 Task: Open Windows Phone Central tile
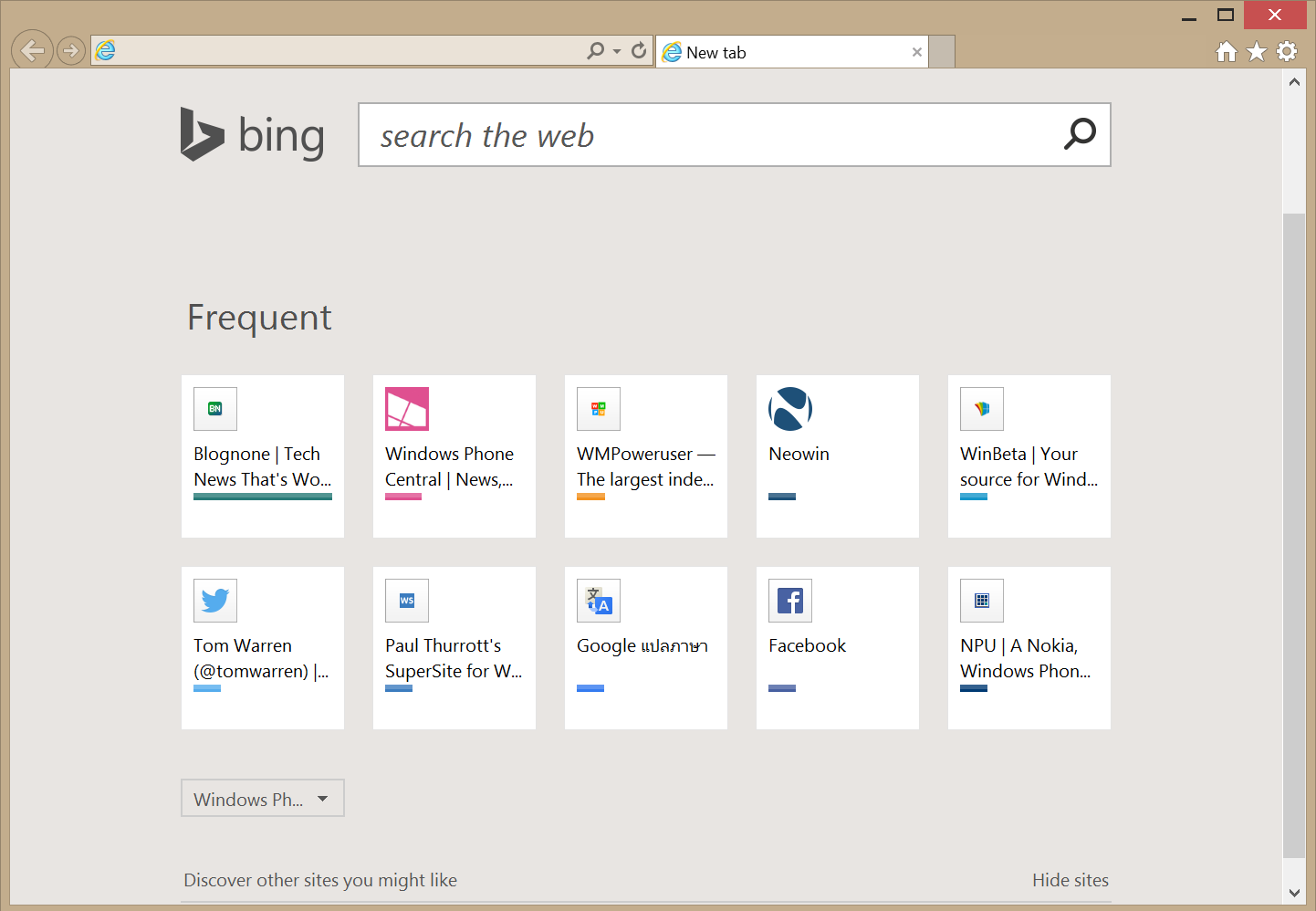pyautogui.click(x=454, y=456)
